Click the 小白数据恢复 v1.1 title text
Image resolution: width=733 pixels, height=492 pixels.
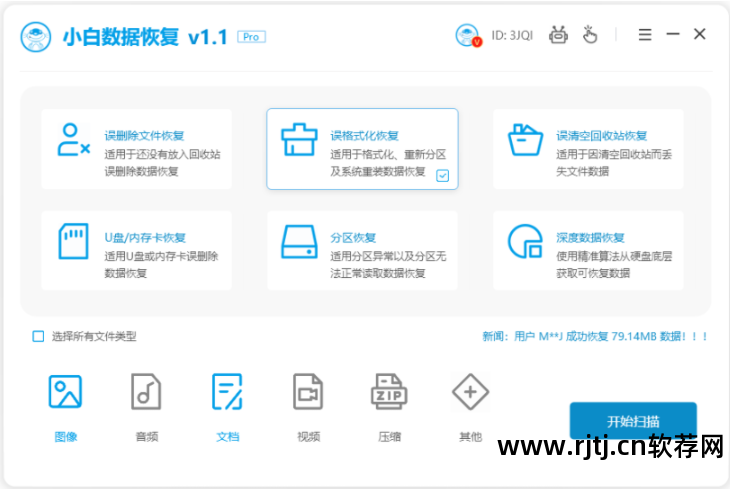click(x=145, y=37)
